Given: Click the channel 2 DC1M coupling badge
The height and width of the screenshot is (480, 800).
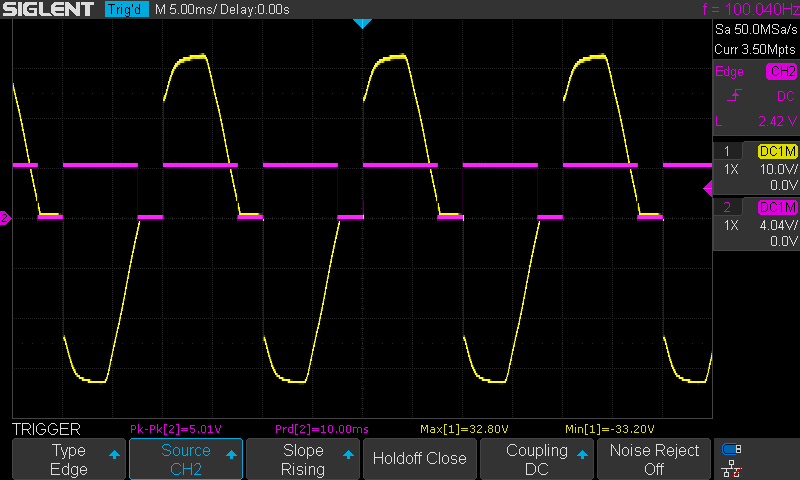Looking at the screenshot, I should coord(778,207).
